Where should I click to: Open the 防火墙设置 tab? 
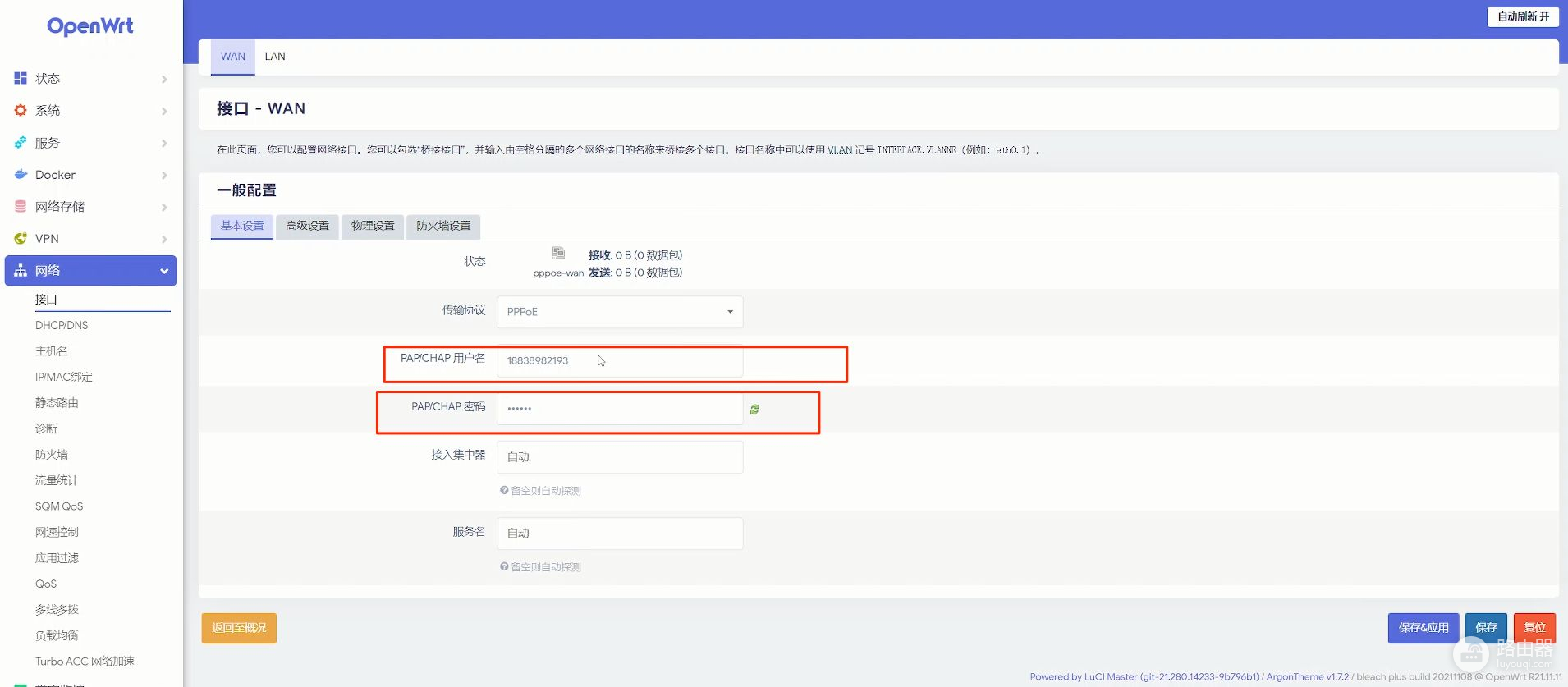point(443,226)
